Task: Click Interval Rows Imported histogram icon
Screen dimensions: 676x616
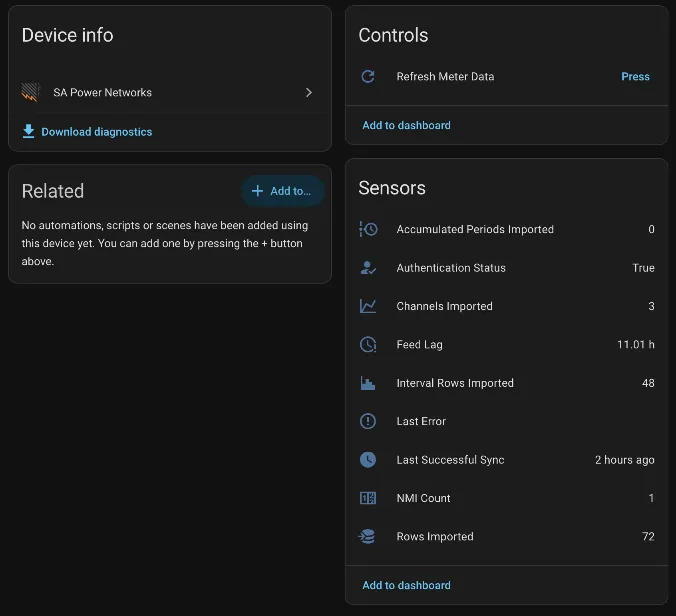Action: point(368,383)
